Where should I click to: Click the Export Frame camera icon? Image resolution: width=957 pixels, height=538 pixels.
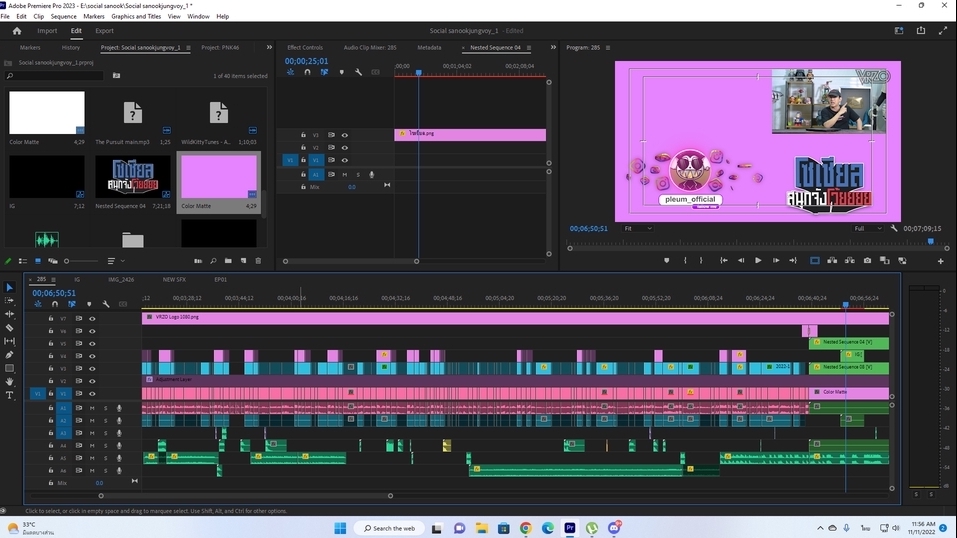[x=867, y=261]
